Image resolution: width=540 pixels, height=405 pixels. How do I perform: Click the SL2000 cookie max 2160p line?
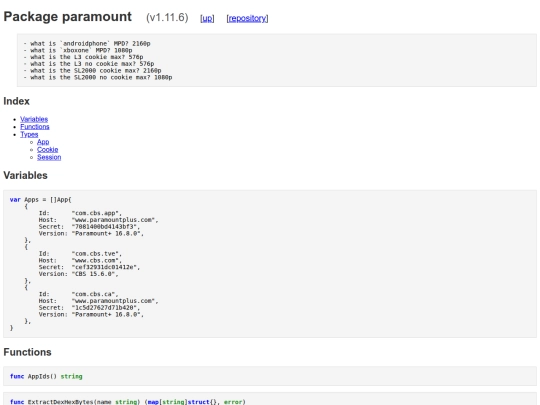(x=92, y=71)
